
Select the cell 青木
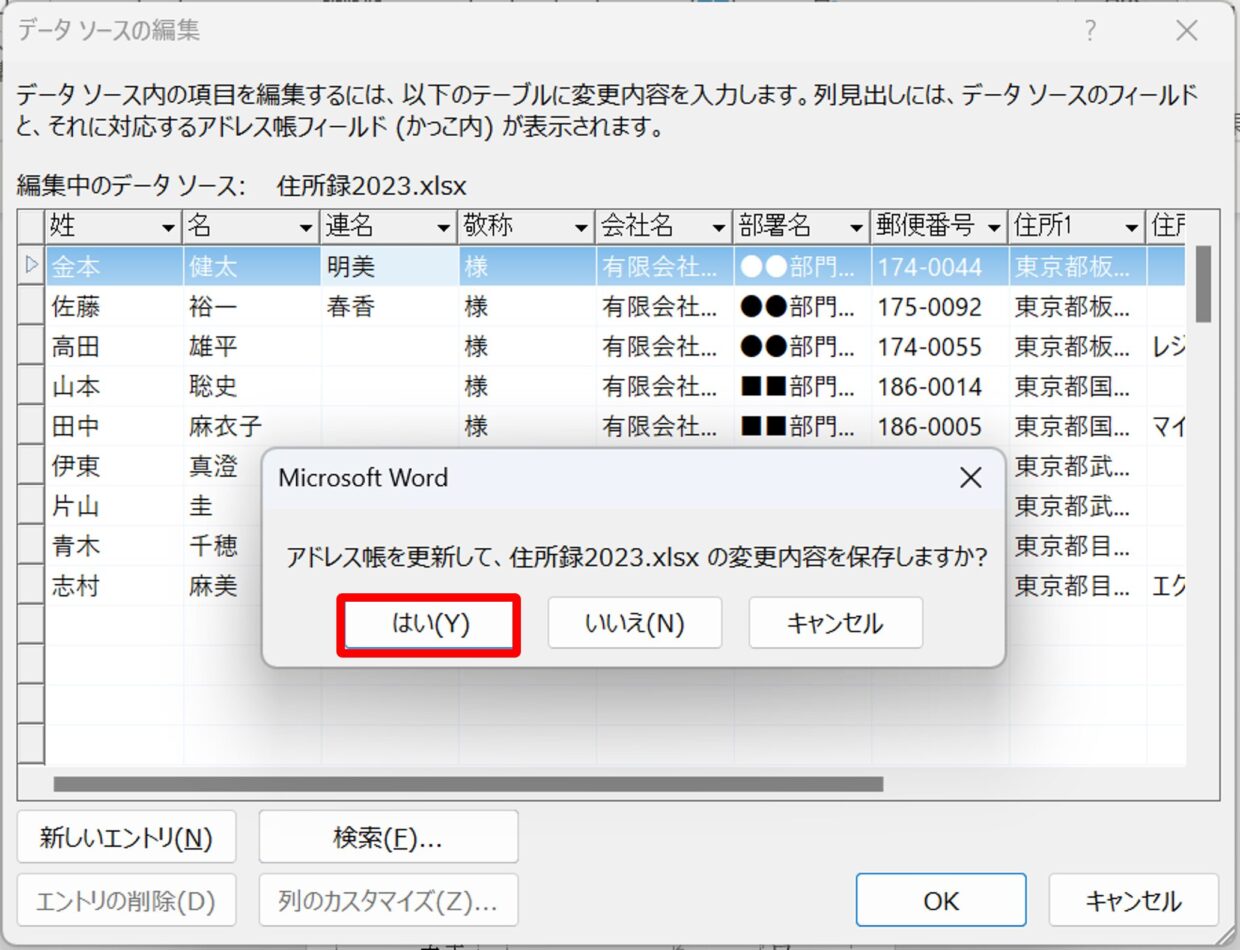click(x=114, y=547)
